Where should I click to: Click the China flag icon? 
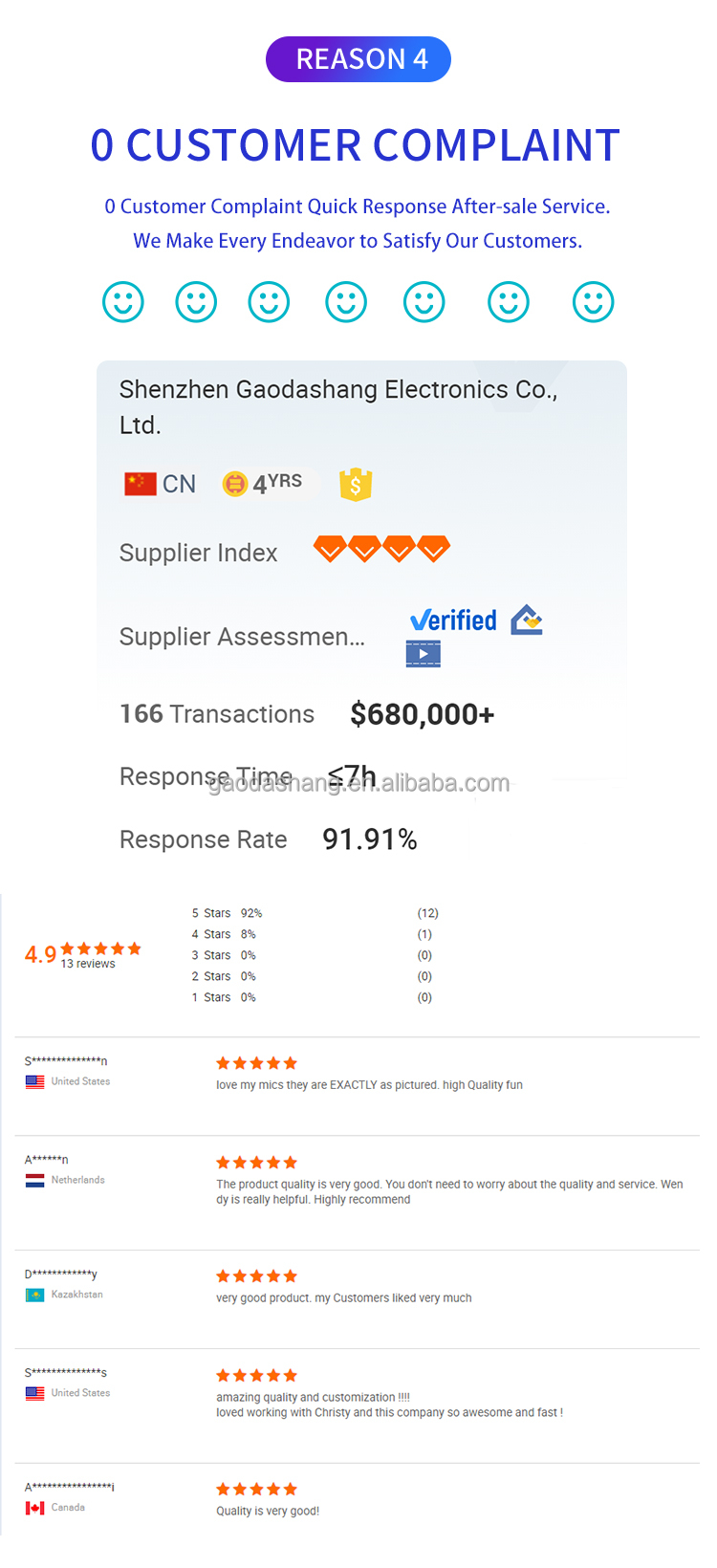tap(141, 484)
